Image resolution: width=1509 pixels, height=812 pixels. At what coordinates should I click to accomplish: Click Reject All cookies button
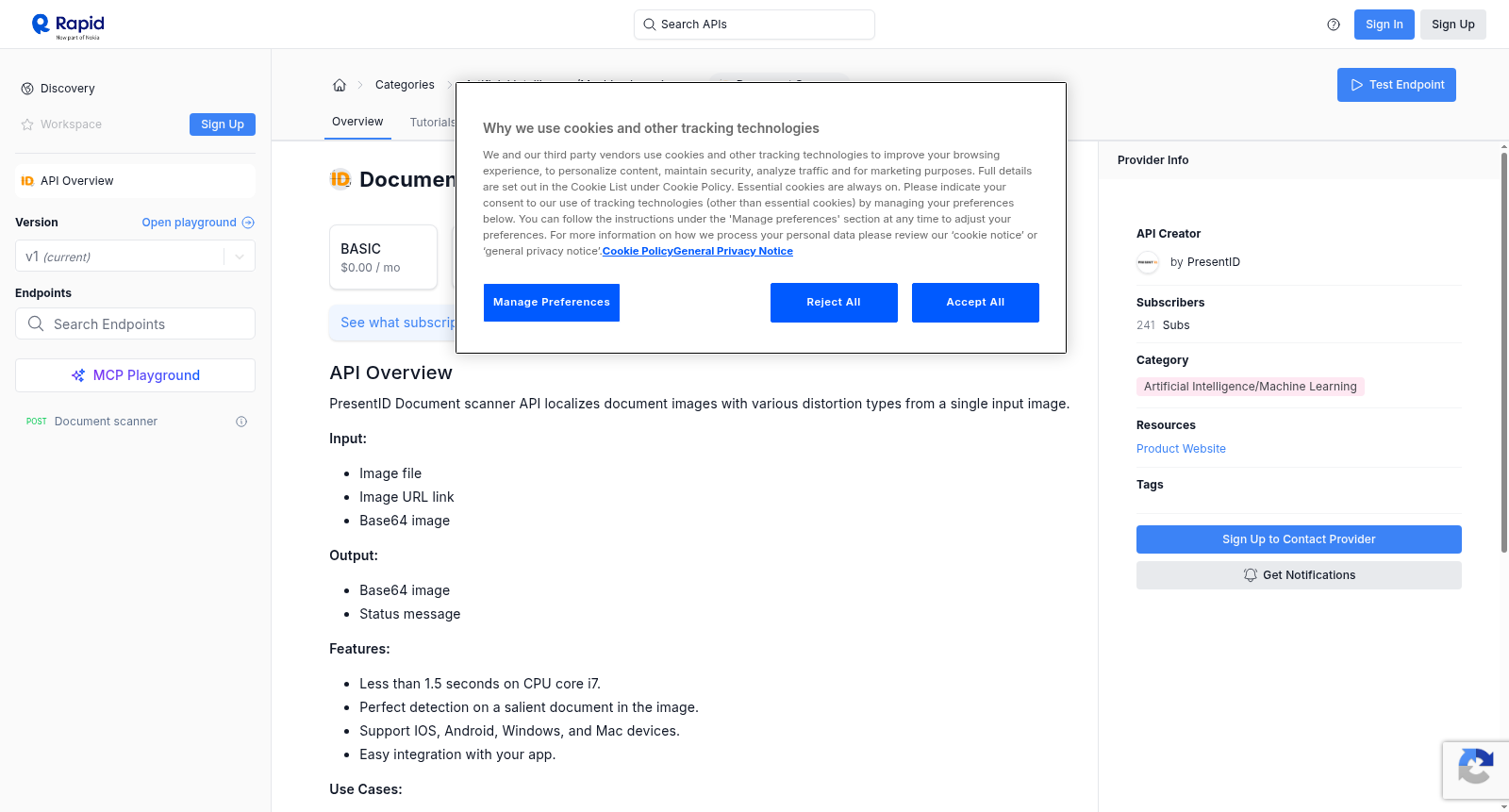click(x=834, y=303)
